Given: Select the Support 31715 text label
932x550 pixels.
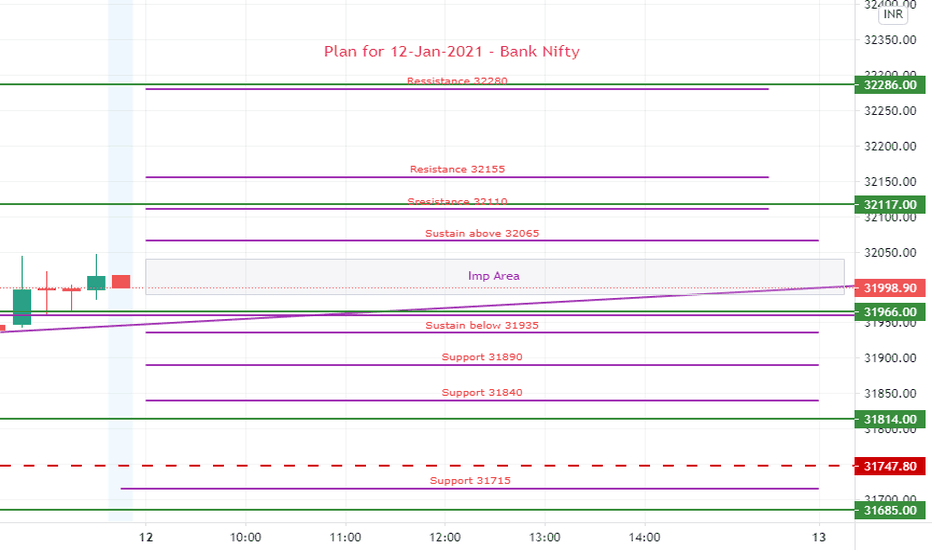Looking at the screenshot, I should coord(470,480).
